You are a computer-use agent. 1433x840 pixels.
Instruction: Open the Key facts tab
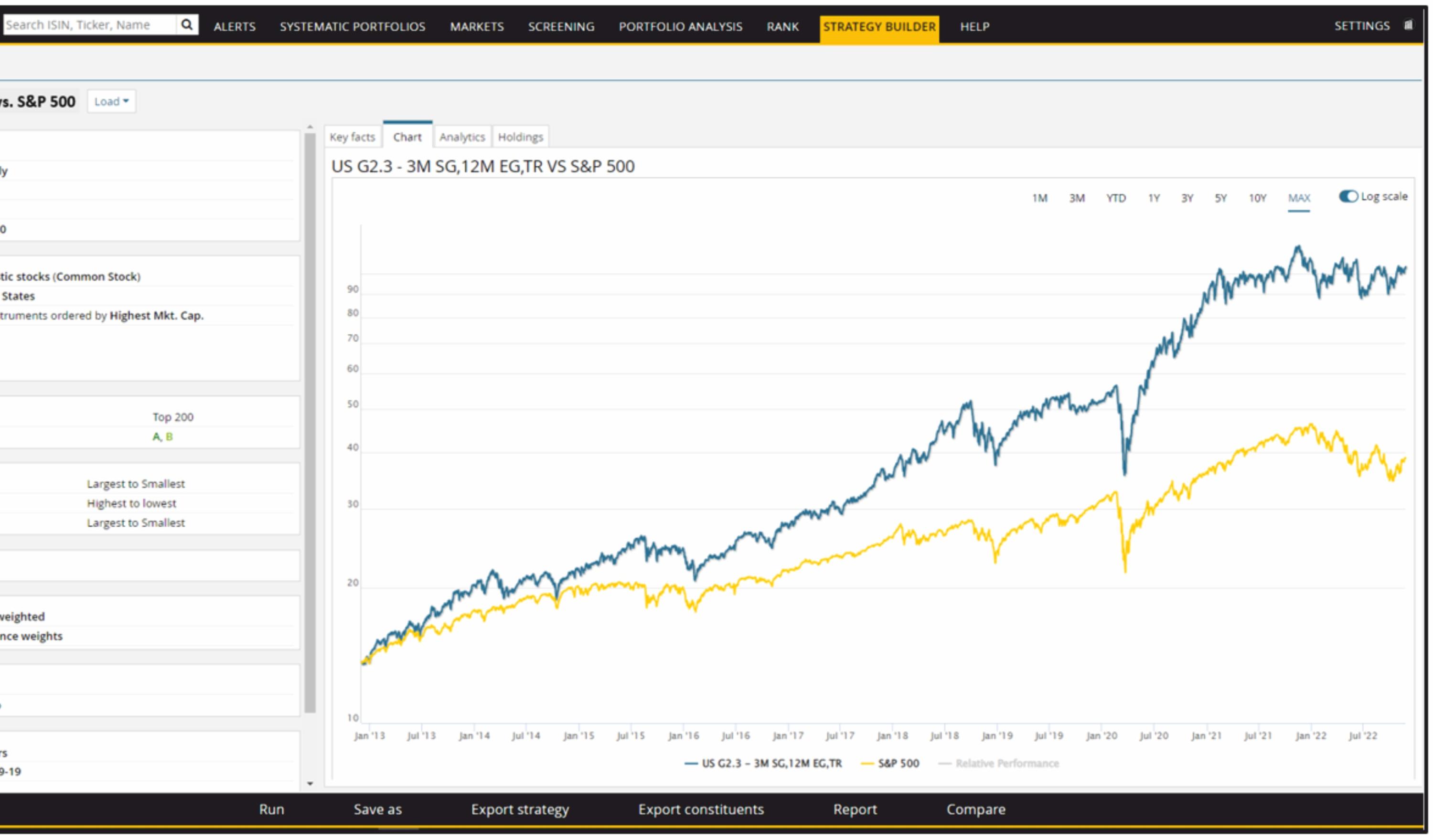[x=352, y=137]
